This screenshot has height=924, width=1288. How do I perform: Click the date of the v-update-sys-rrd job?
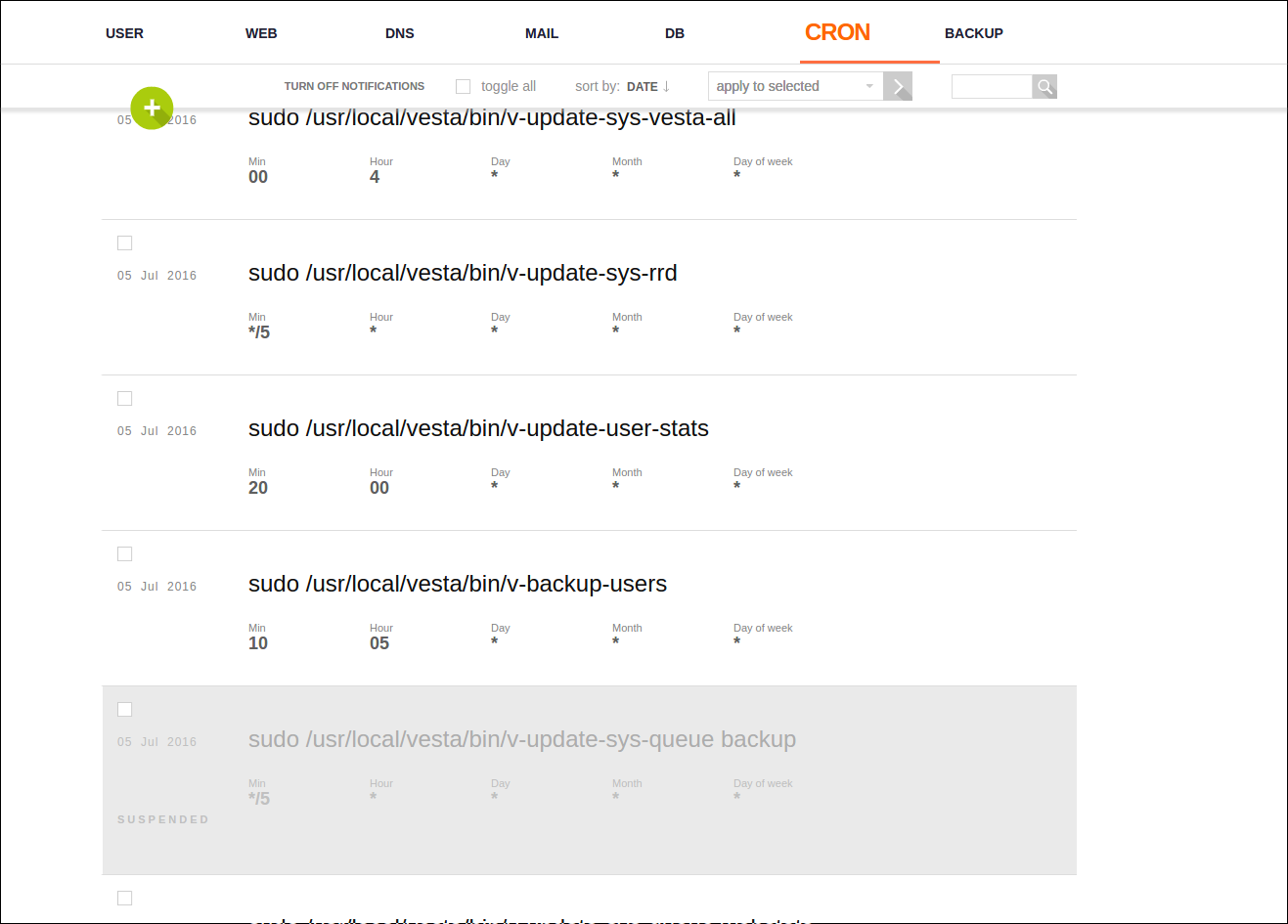coord(156,276)
